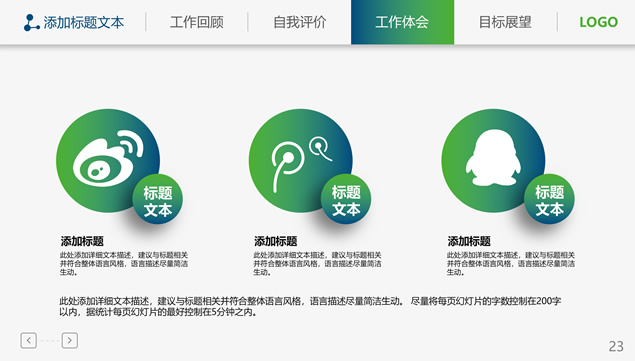Select the 添加标题 heading under the middle icon
The width and height of the screenshot is (635, 361).
coord(276,241)
